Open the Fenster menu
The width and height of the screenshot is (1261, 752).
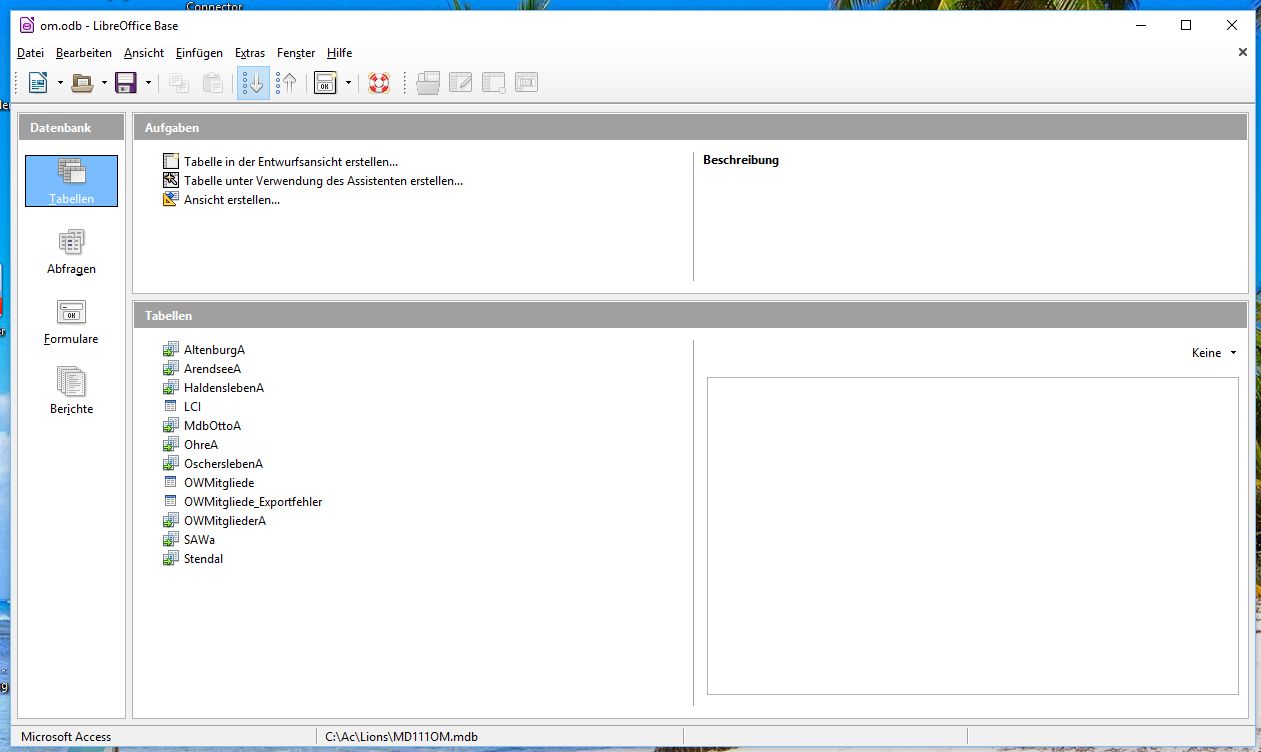(296, 53)
